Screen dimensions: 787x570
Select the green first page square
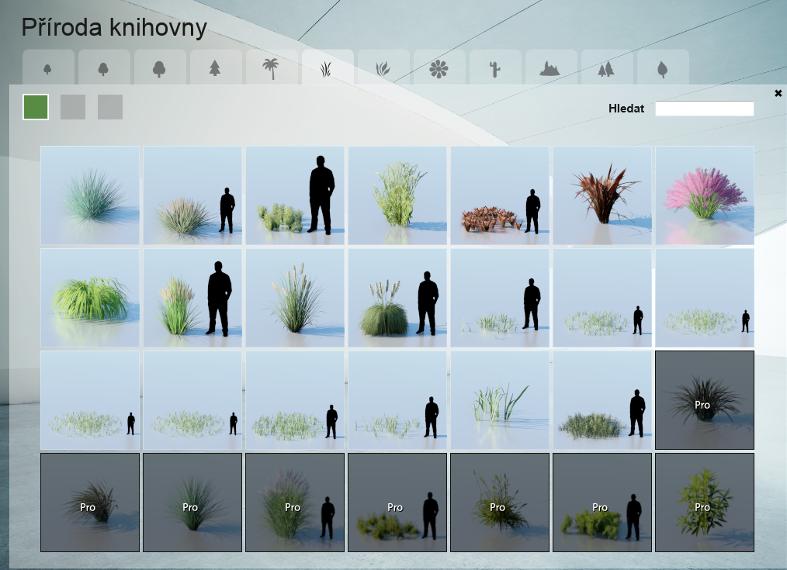pos(36,107)
